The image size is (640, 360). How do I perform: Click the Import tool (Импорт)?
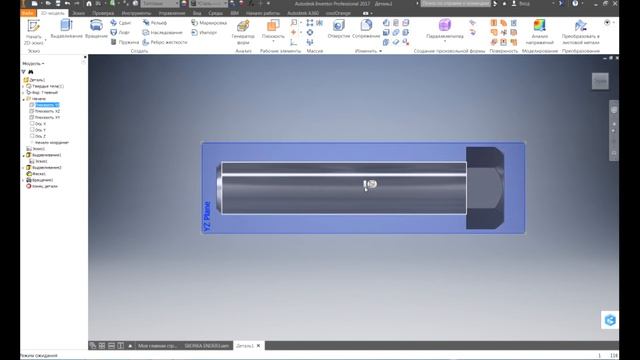pyautogui.click(x=204, y=32)
